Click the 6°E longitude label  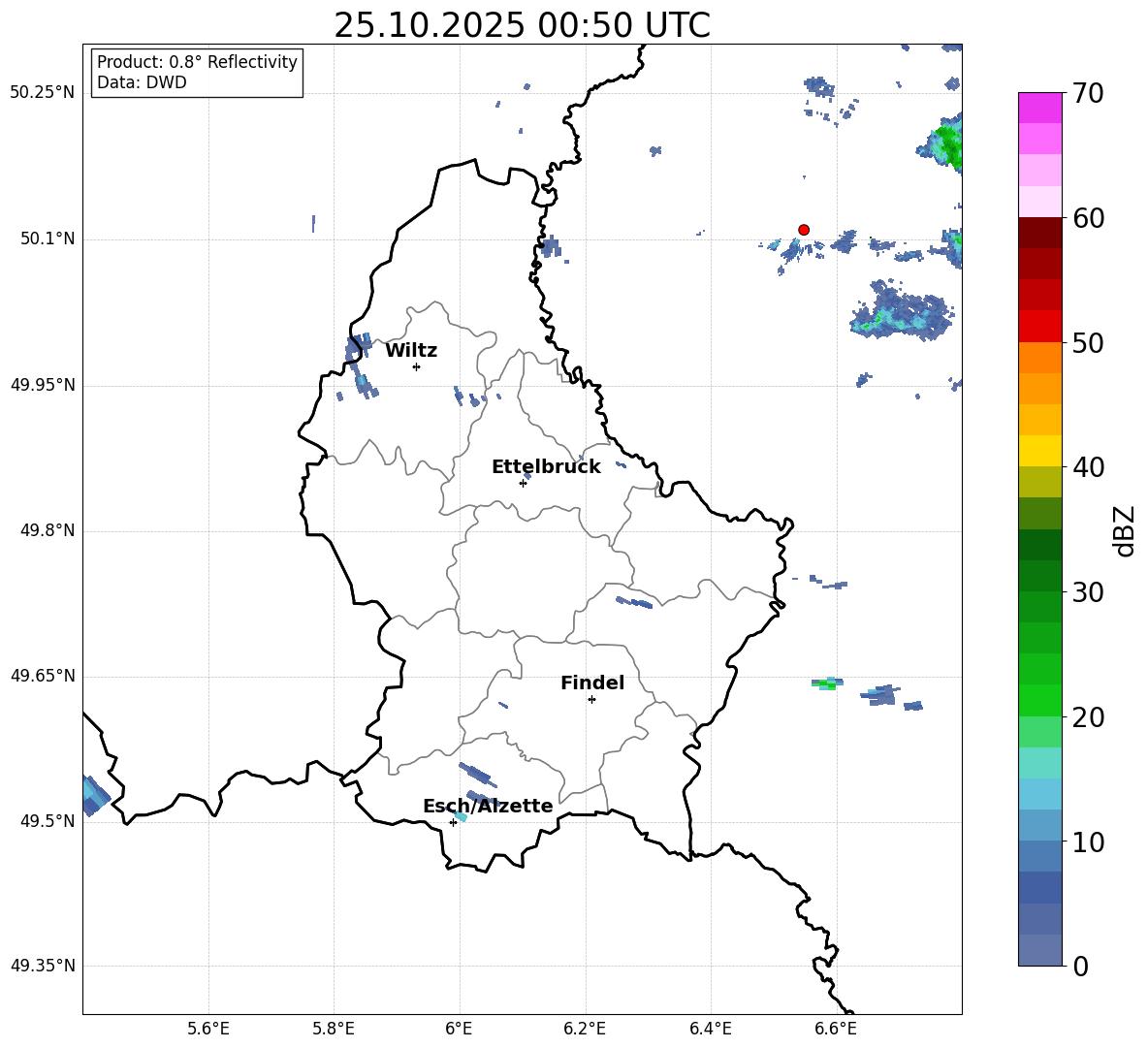point(459,1029)
